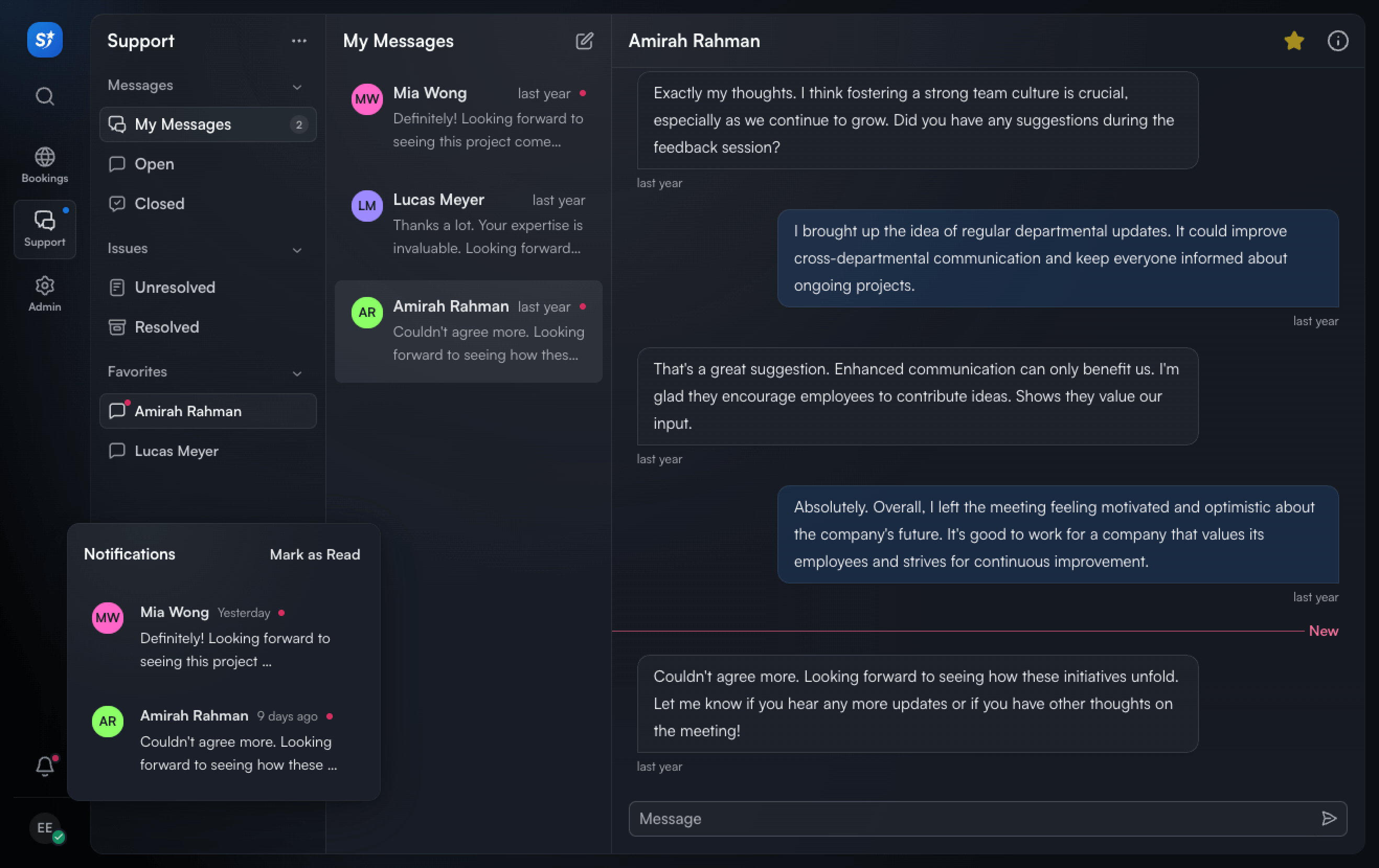Click Mark as Read button in notifications
The height and width of the screenshot is (868, 1379).
[x=315, y=554]
